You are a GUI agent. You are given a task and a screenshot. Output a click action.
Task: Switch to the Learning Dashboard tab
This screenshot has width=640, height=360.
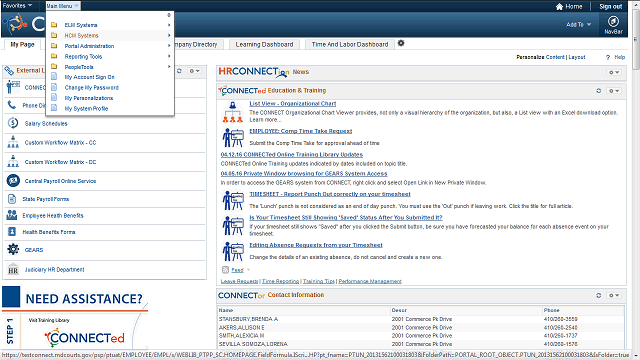point(264,44)
